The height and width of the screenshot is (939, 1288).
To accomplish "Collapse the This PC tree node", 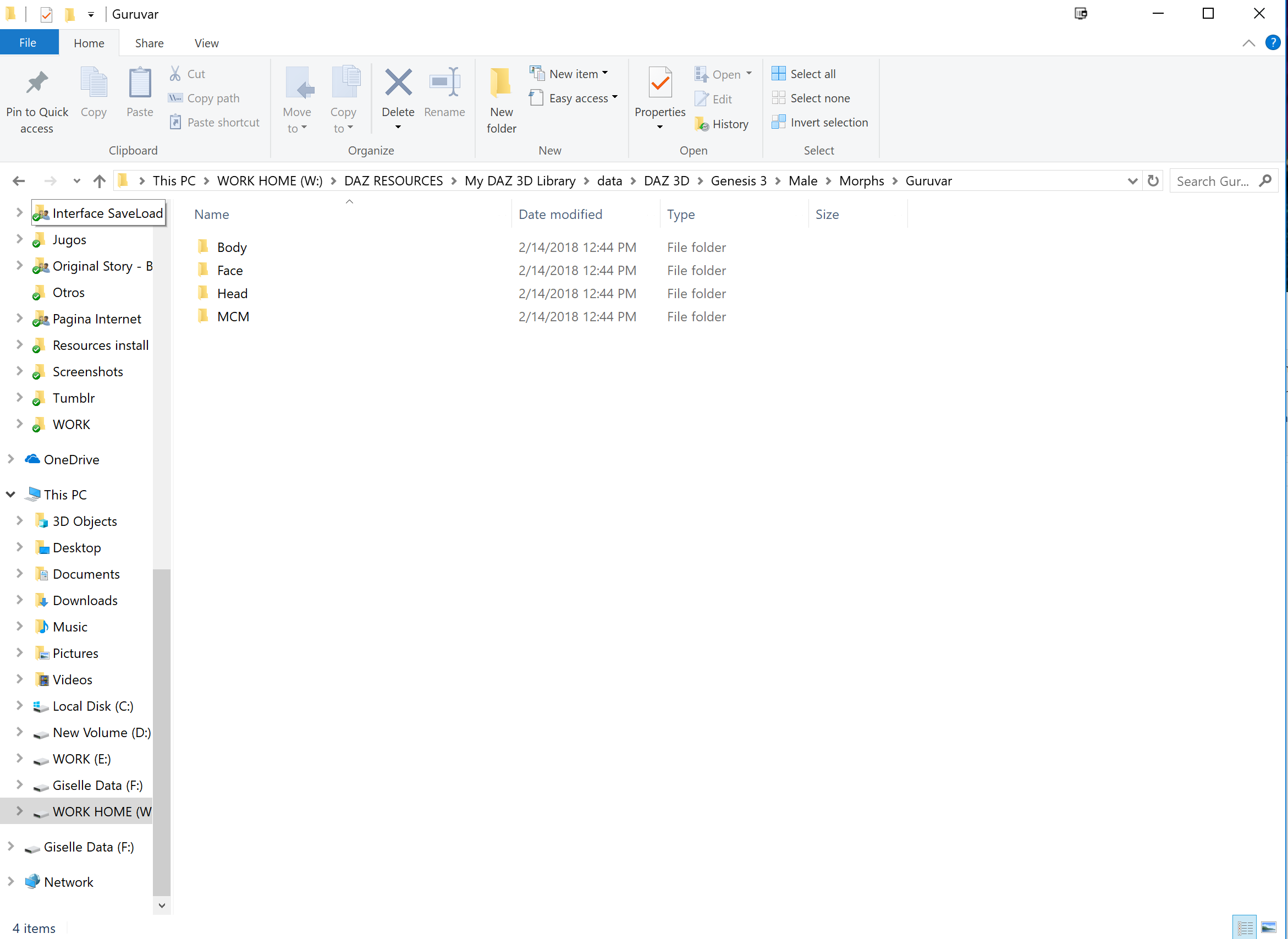I will coord(10,495).
